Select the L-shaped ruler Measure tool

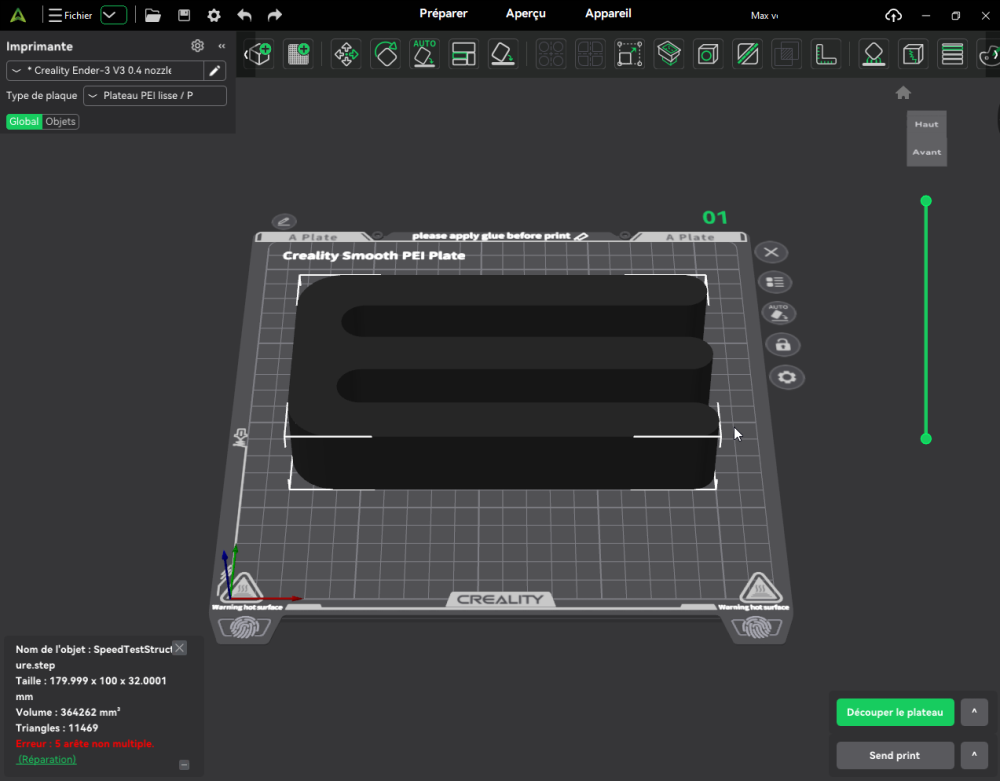pos(826,54)
